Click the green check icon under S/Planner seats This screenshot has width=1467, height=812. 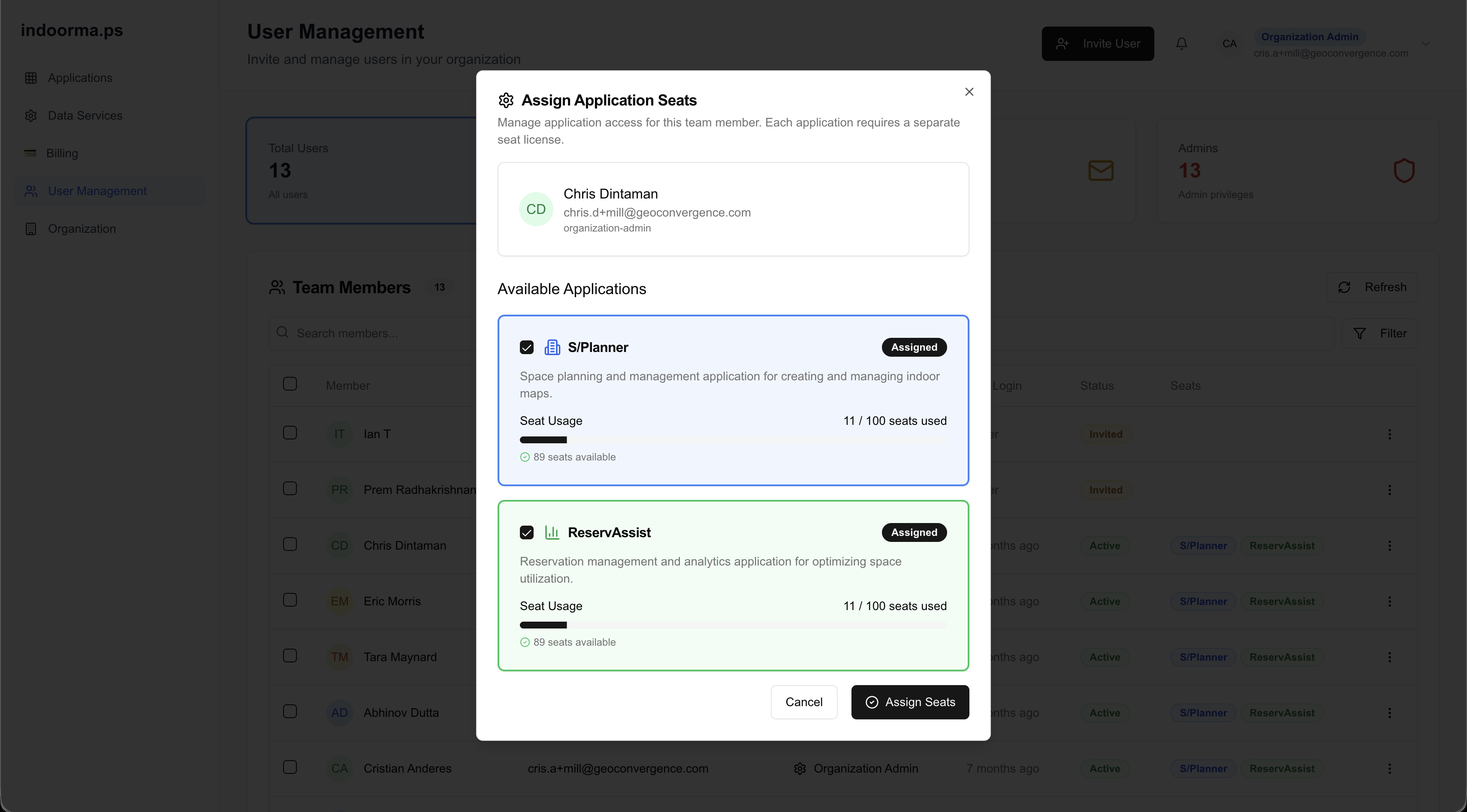coord(525,457)
